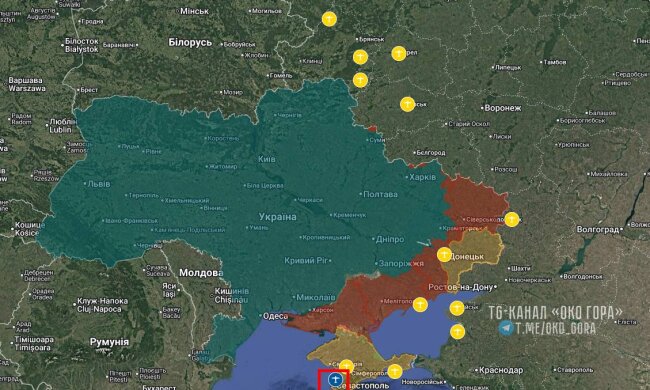650x390 pixels.
Task: Click the Донецьк city label
Action: tap(466, 257)
